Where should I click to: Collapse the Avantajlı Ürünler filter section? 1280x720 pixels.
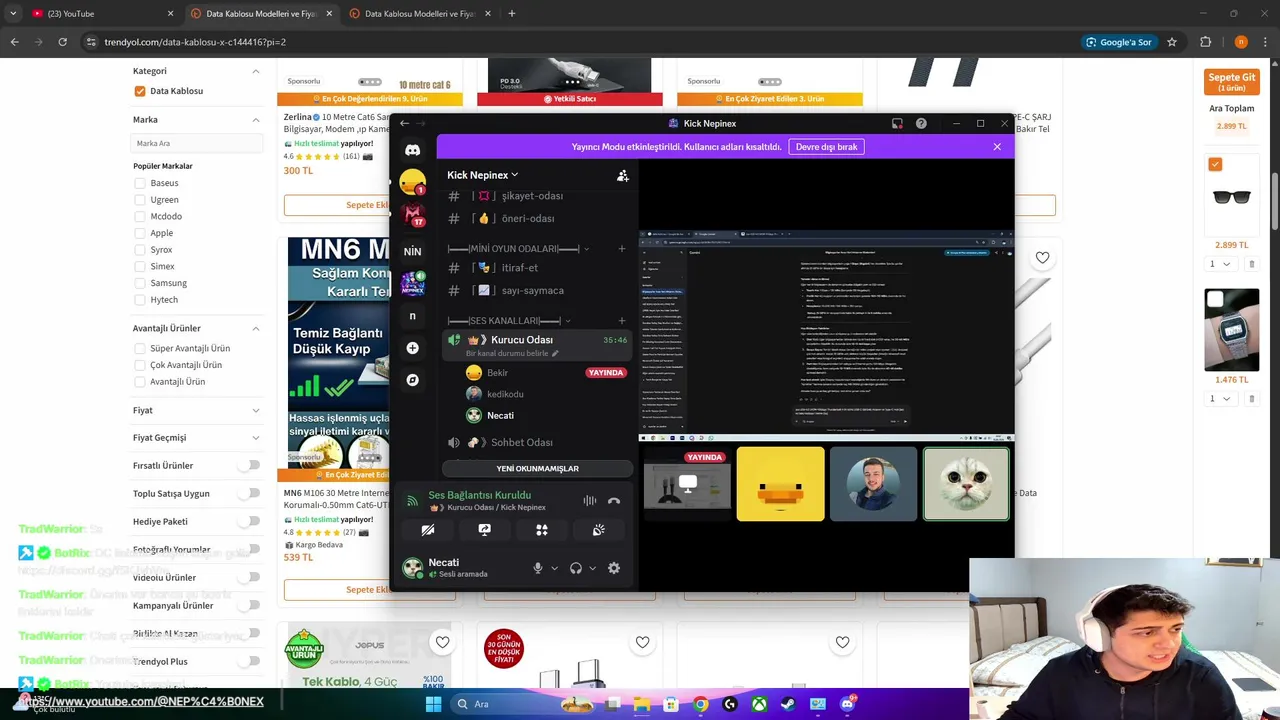pyautogui.click(x=255, y=328)
